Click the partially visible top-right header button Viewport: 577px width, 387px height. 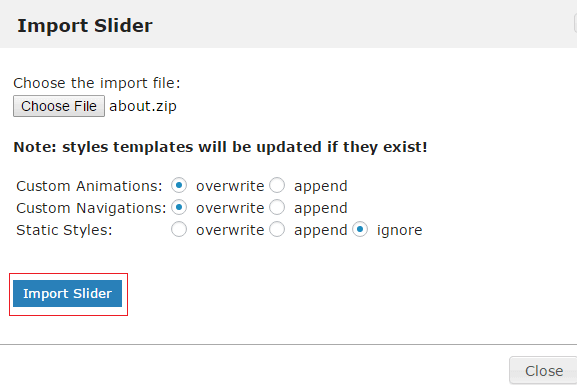pyautogui.click(x=575, y=23)
